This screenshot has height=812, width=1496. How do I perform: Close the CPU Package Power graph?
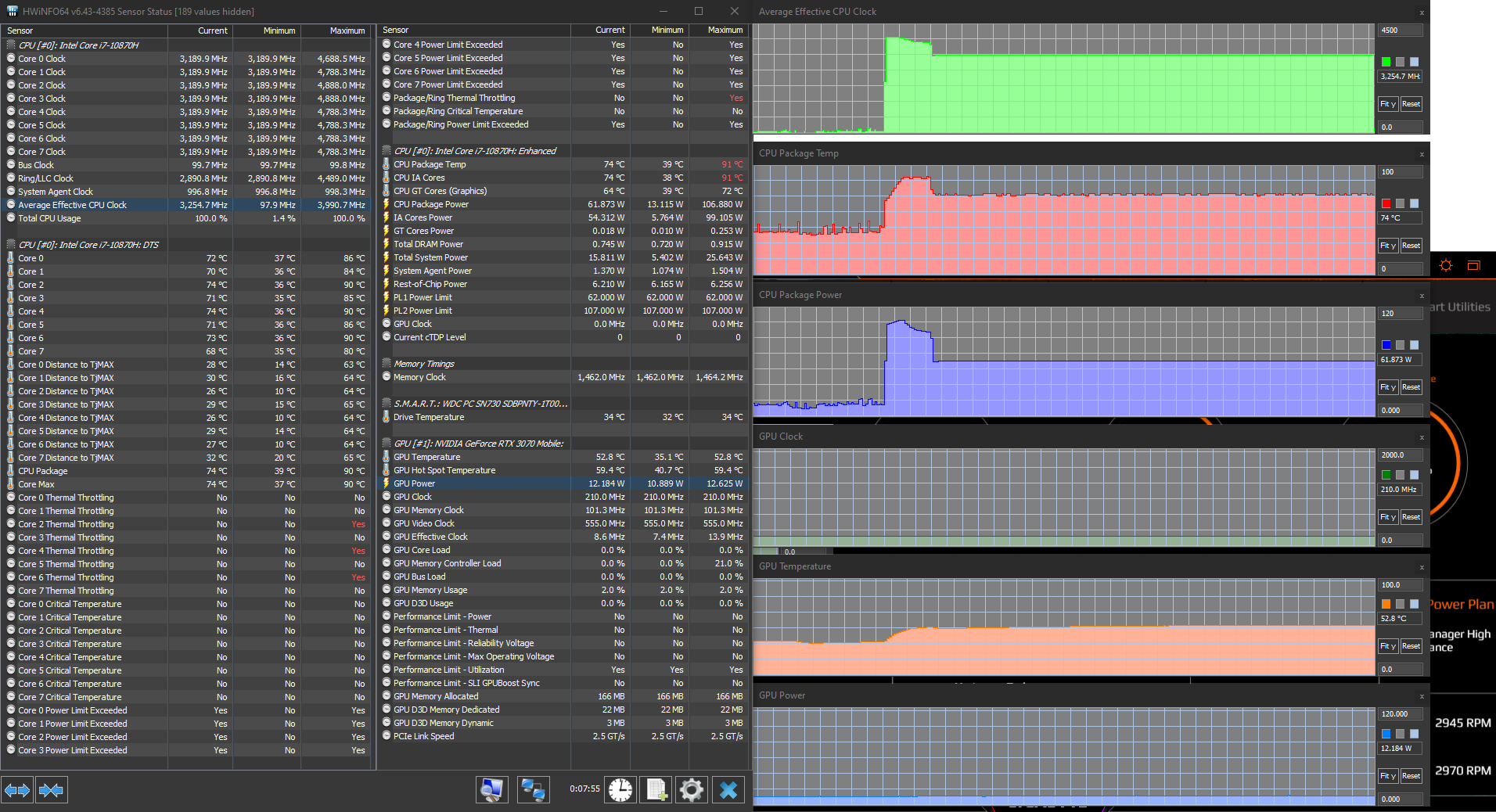click(1422, 296)
